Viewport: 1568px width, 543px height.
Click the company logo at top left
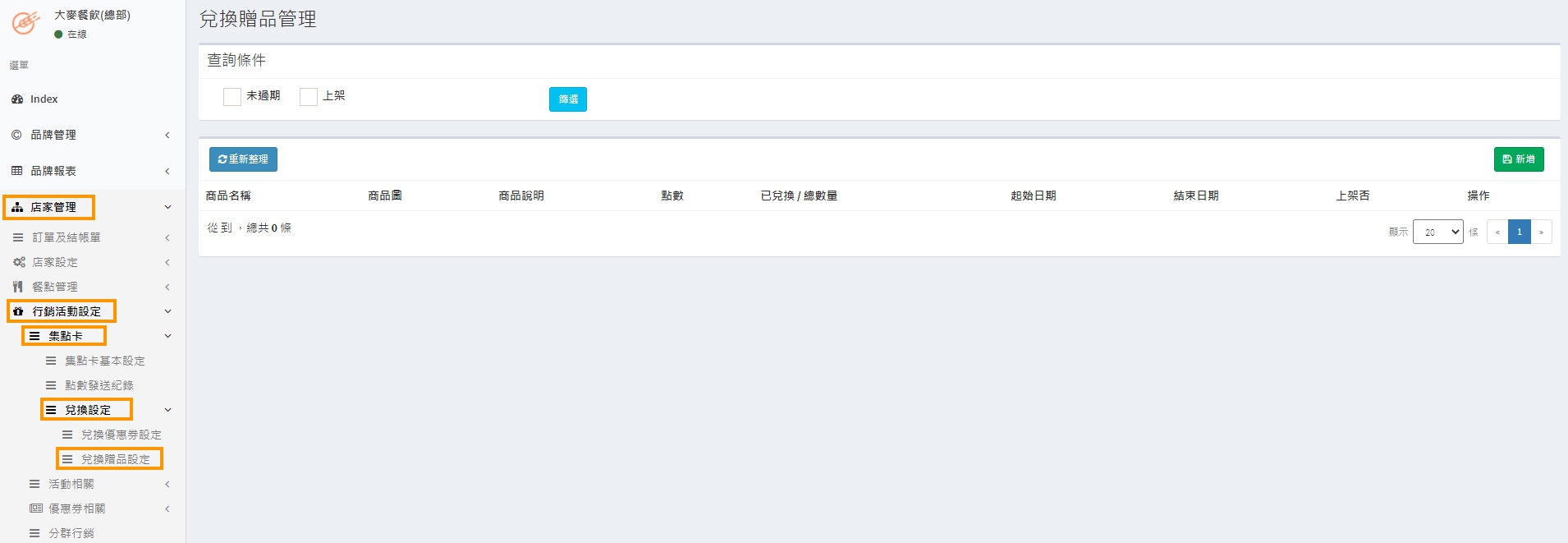pos(25,23)
